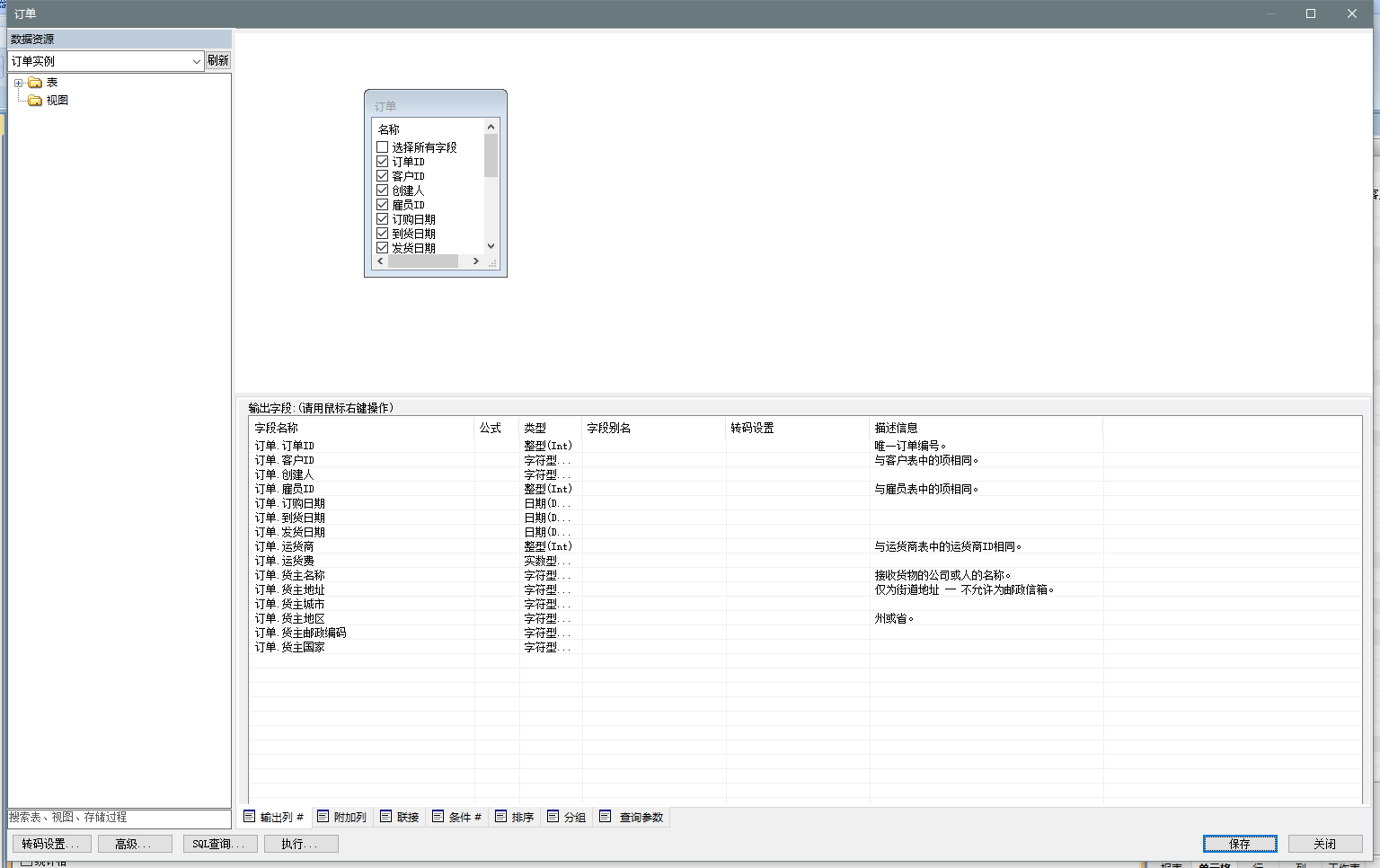Check the 选择所有字段 checkbox

click(383, 147)
